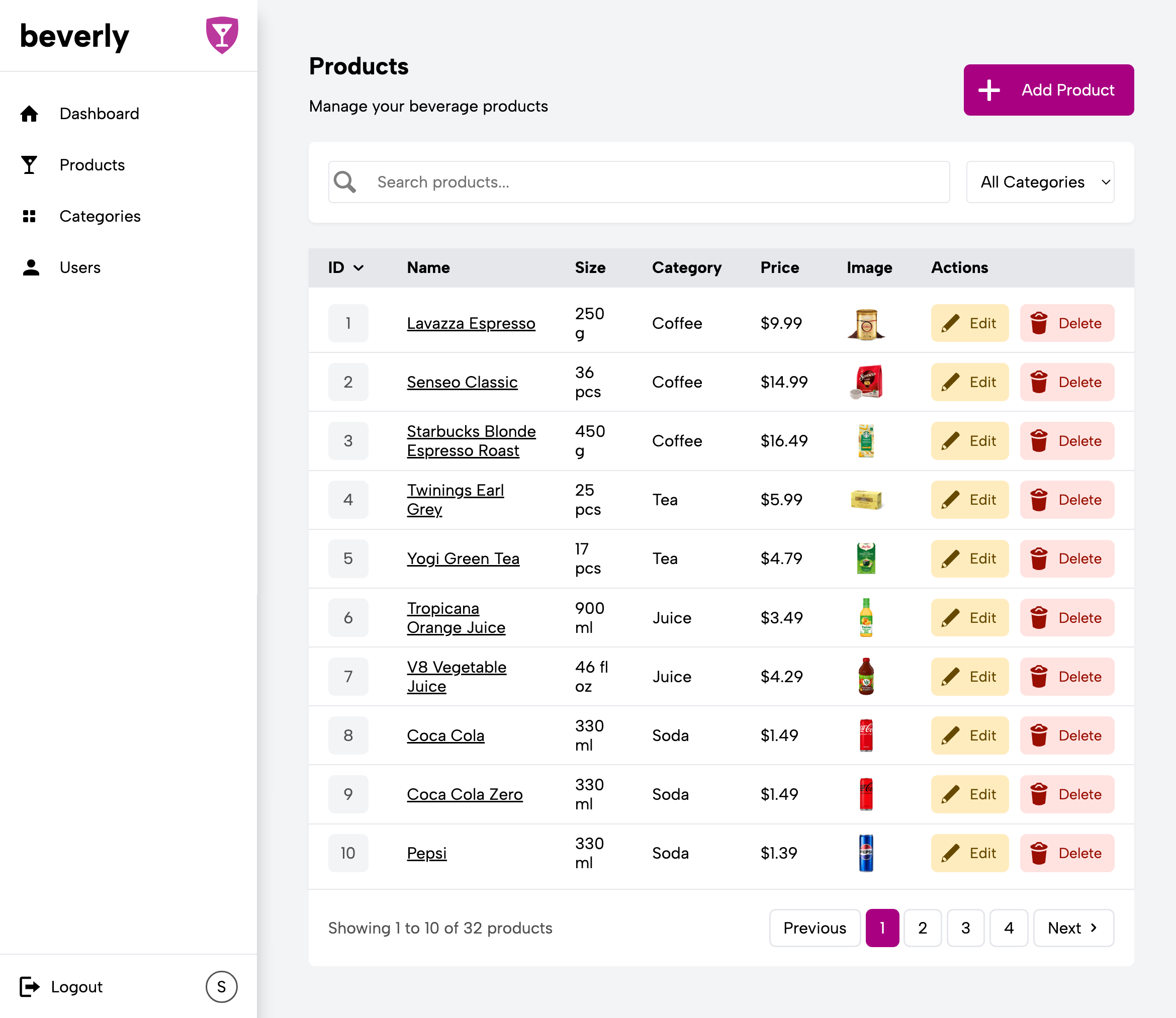This screenshot has height=1018, width=1176.
Task: Open the Tropicana Orange Juice bottle image
Action: click(866, 617)
